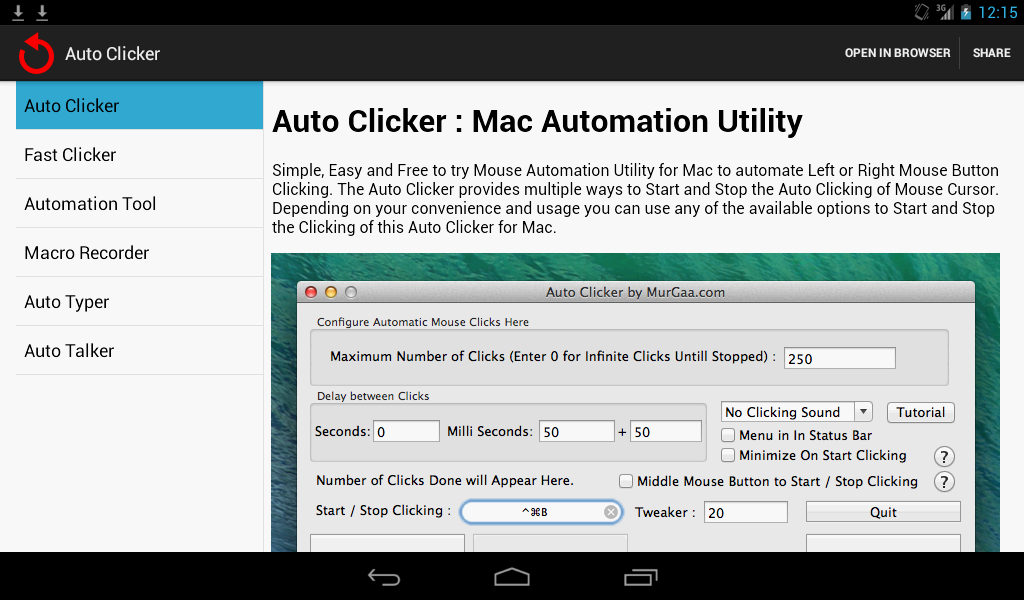Click the second Milli Seconds field after plus
This screenshot has width=1024, height=600.
[665, 432]
